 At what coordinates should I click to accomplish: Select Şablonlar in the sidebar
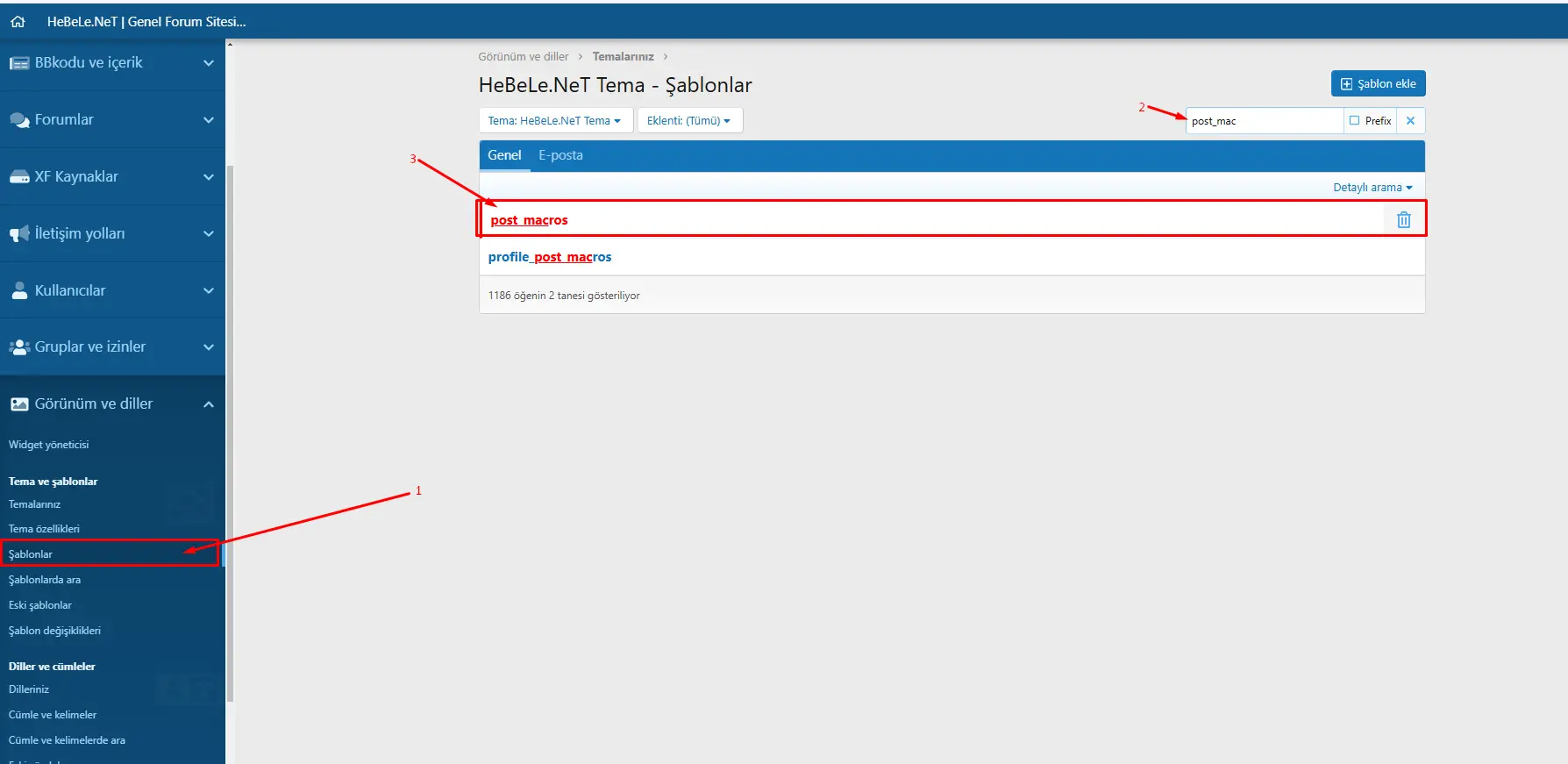tap(31, 554)
